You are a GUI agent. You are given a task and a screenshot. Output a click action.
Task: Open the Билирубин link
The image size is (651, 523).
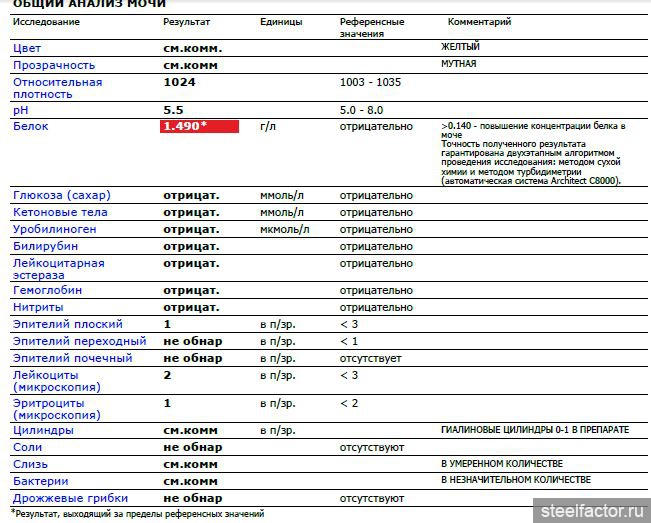pos(45,246)
